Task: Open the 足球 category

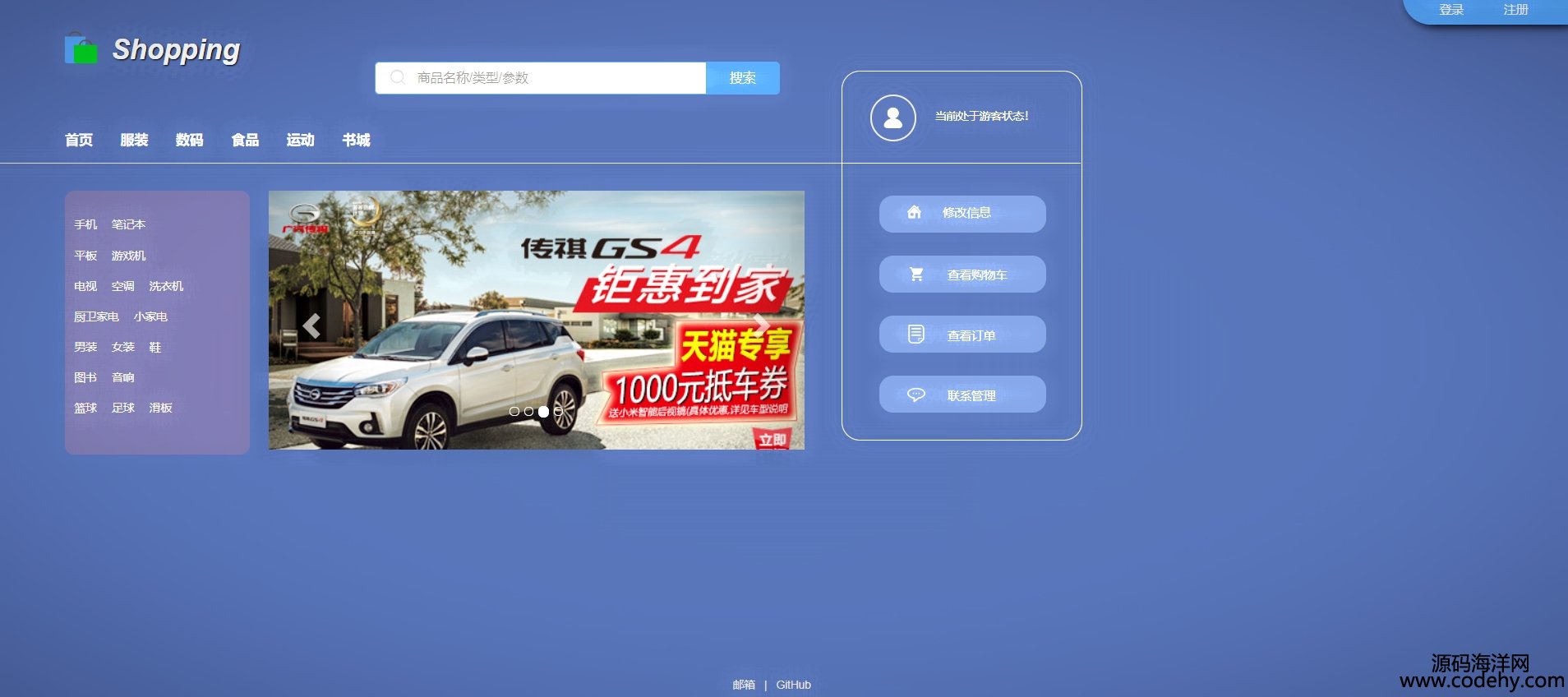Action: (122, 408)
